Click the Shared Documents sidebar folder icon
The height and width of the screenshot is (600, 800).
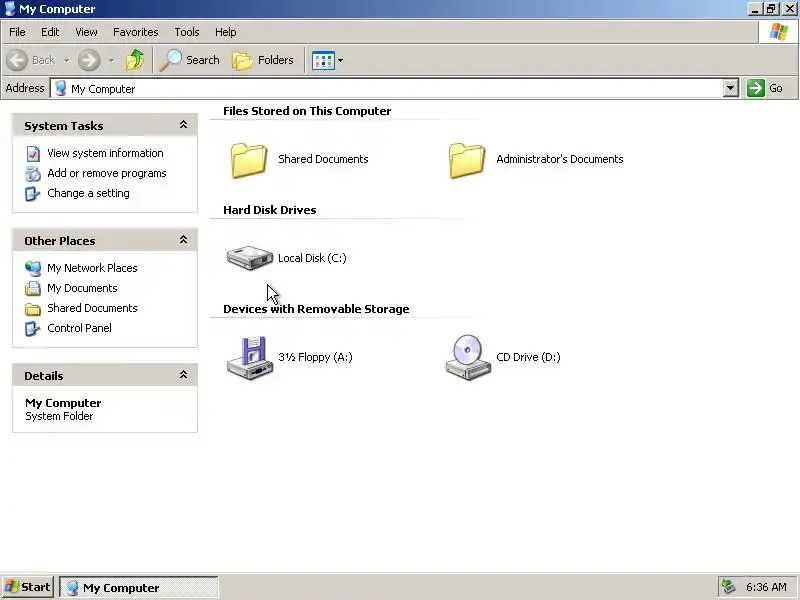click(33, 309)
